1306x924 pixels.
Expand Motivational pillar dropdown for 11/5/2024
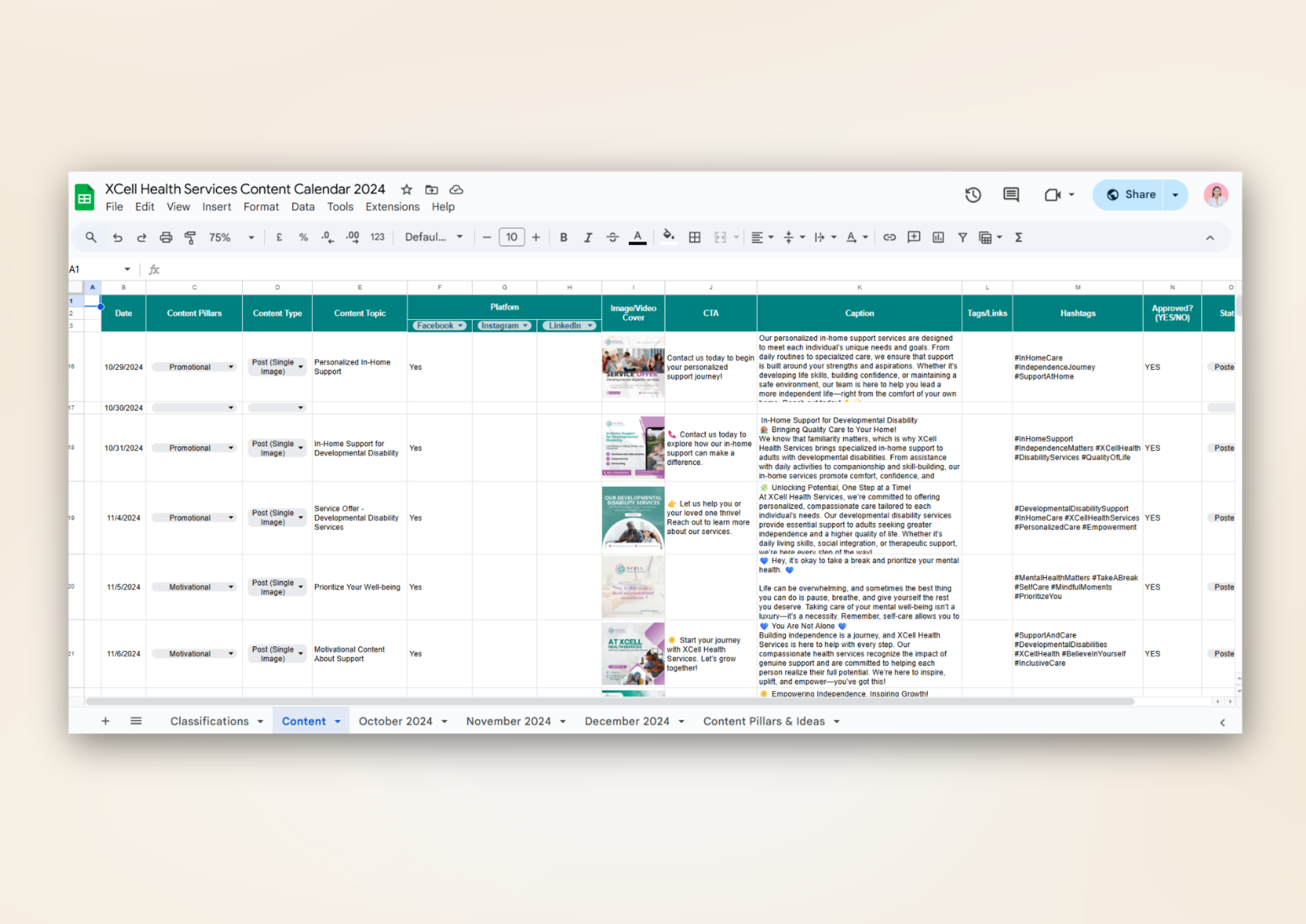point(231,587)
